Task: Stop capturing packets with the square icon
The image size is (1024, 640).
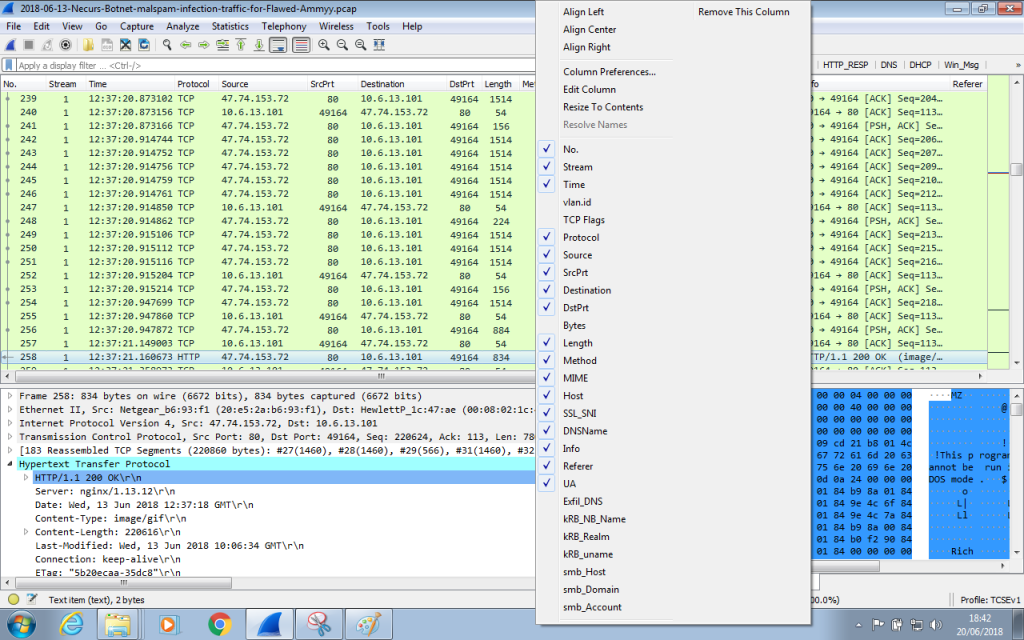Action: click(x=29, y=45)
